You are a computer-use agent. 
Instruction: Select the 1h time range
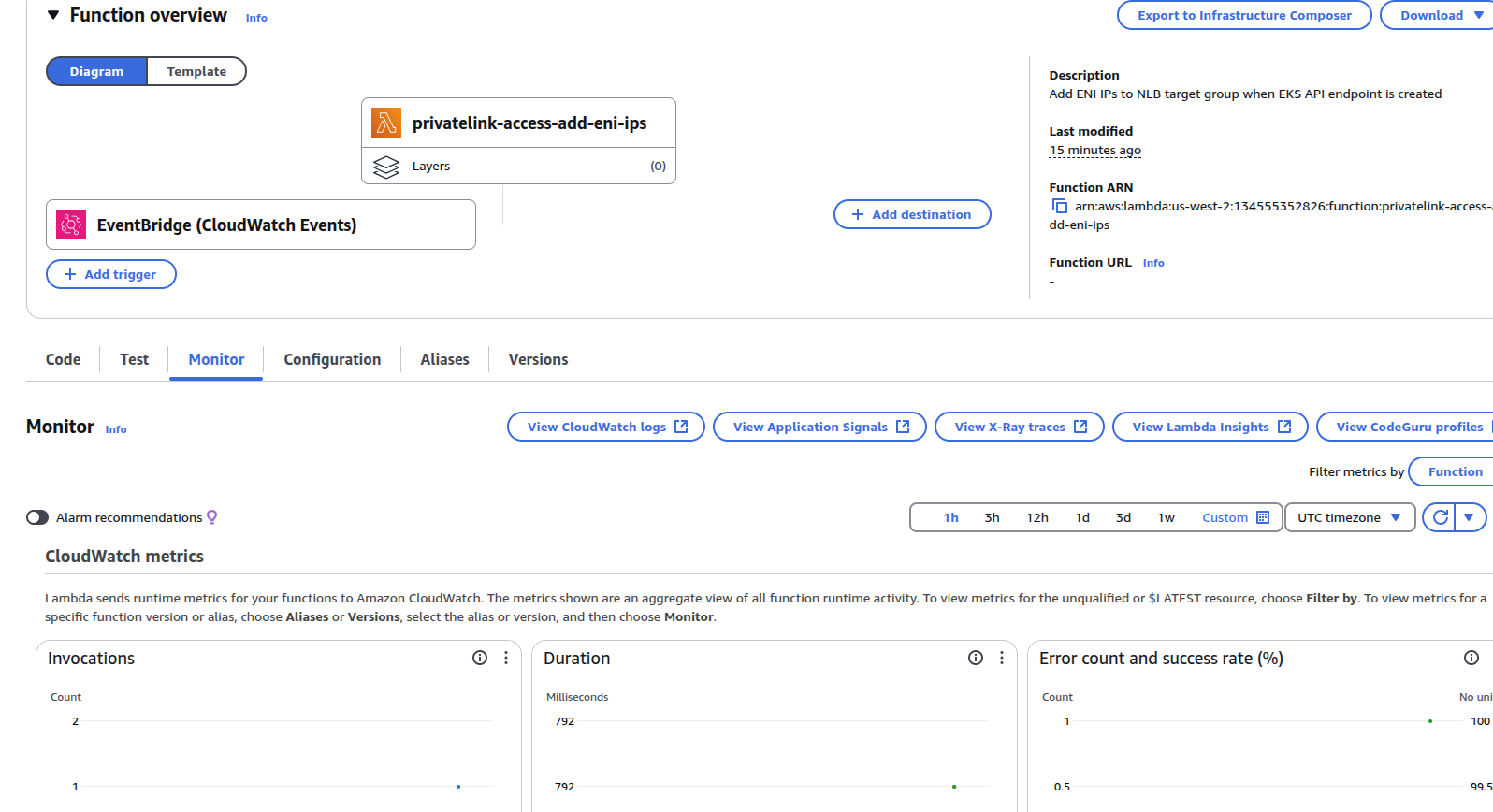pos(950,517)
